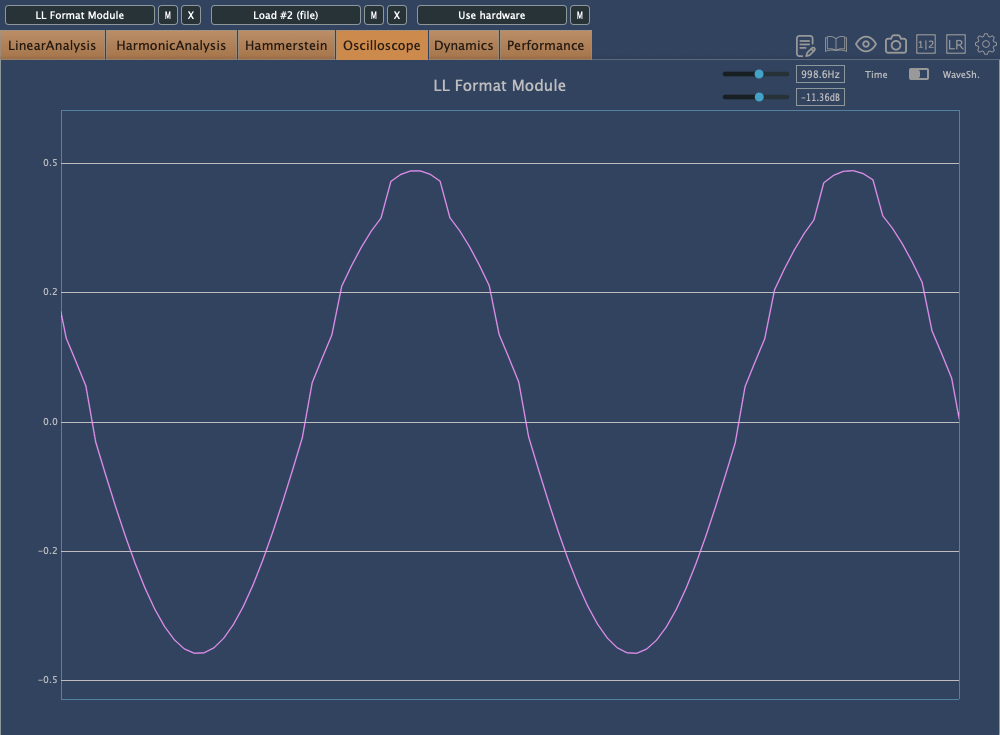Viewport: 1000px width, 735px height.
Task: Click the open book manual icon
Action: click(836, 45)
